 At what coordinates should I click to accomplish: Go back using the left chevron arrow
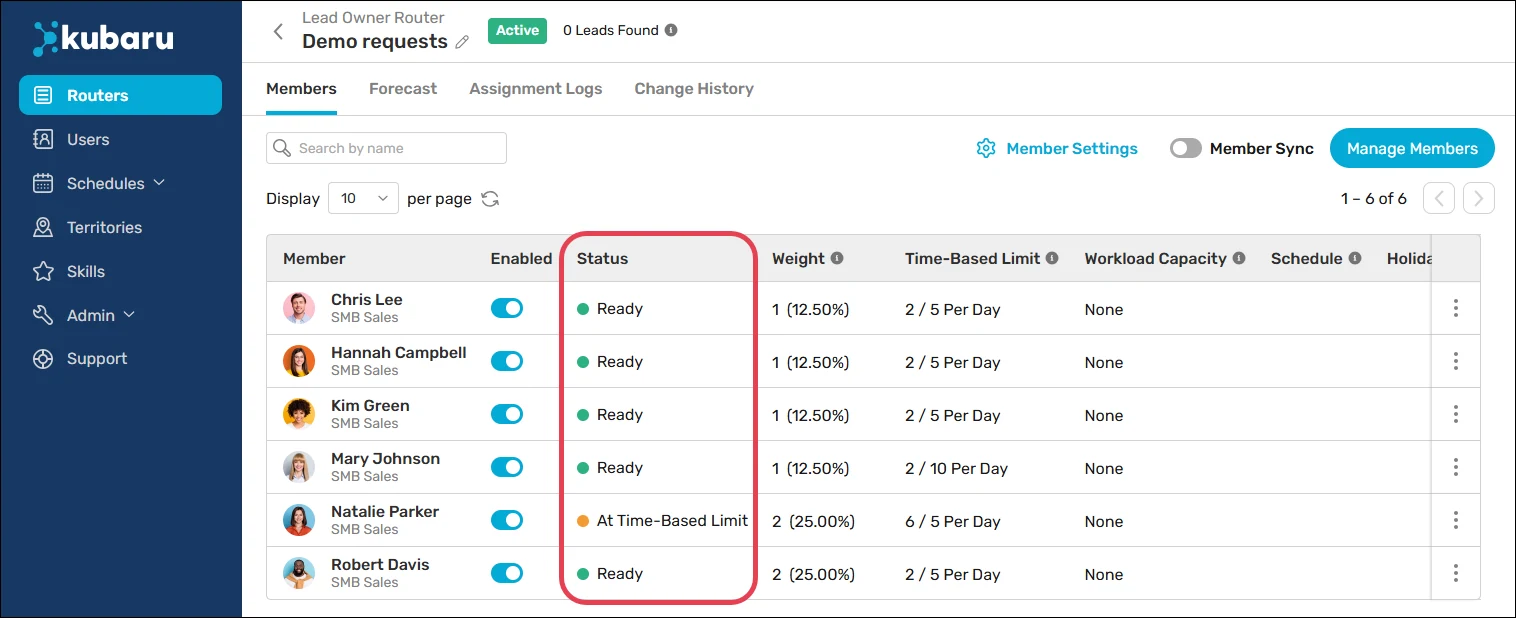278,31
